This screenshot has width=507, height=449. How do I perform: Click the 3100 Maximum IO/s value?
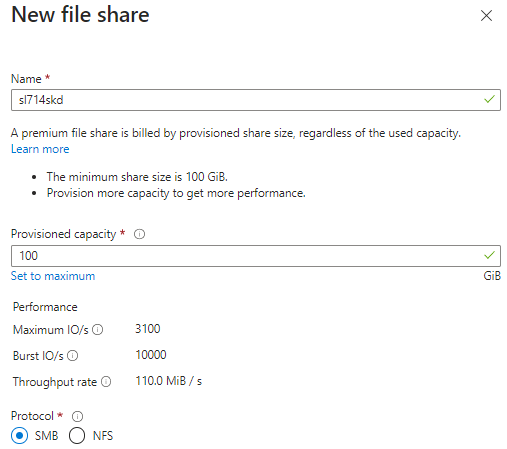point(148,329)
